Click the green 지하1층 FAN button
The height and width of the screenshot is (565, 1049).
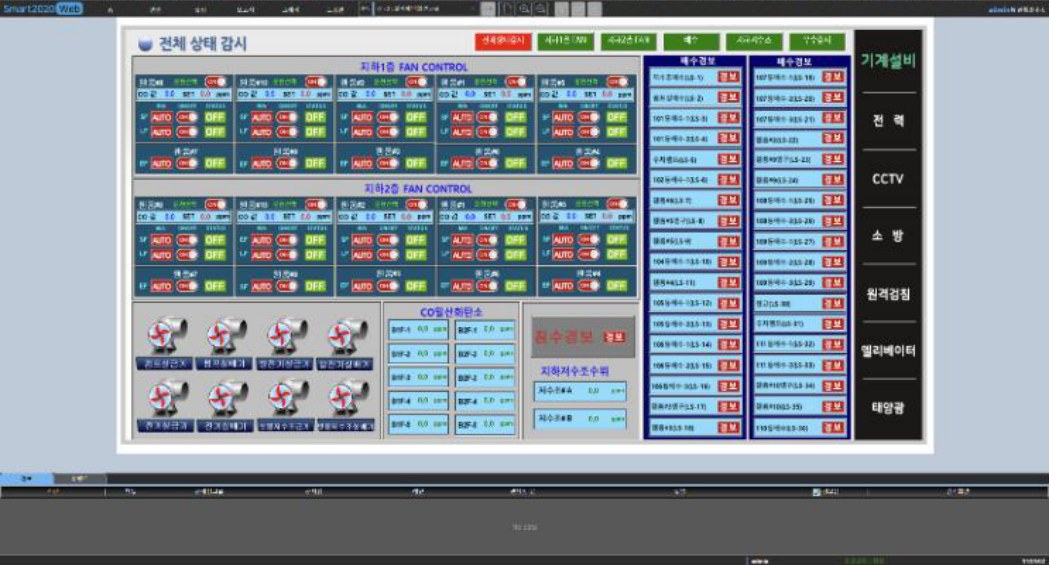565,41
